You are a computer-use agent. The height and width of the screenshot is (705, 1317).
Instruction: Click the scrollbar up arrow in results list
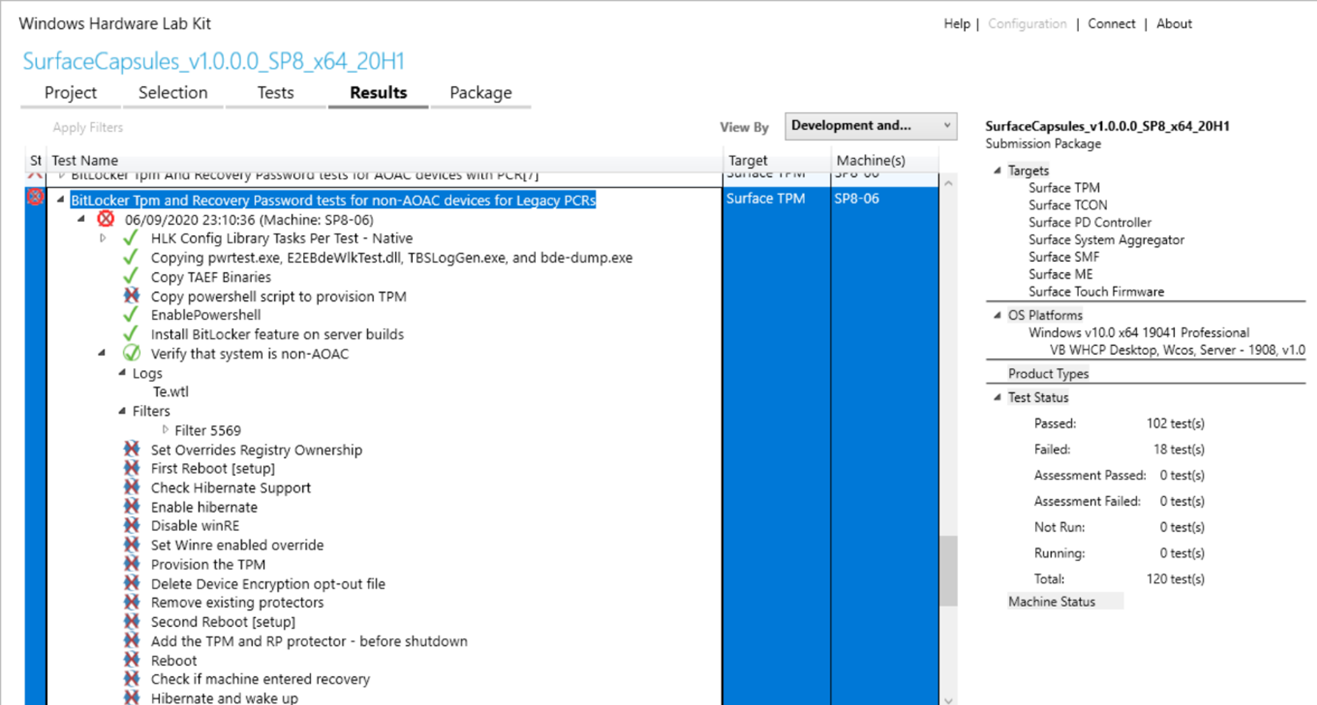948,183
